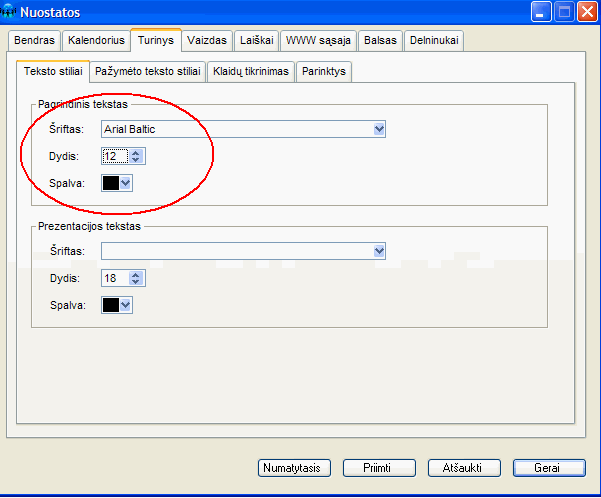Image resolution: width=601 pixels, height=498 pixels.
Task: Click the Priimti button
Action: [379, 467]
